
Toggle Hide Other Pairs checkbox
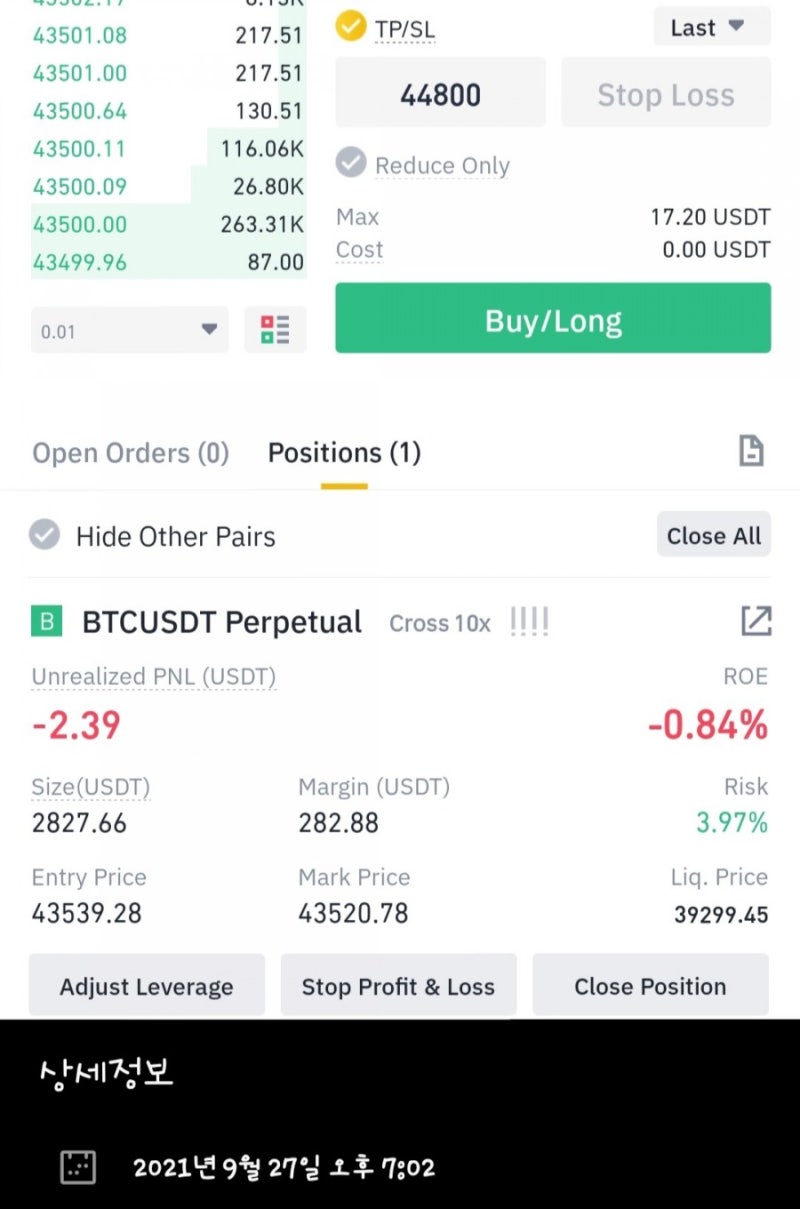44,535
